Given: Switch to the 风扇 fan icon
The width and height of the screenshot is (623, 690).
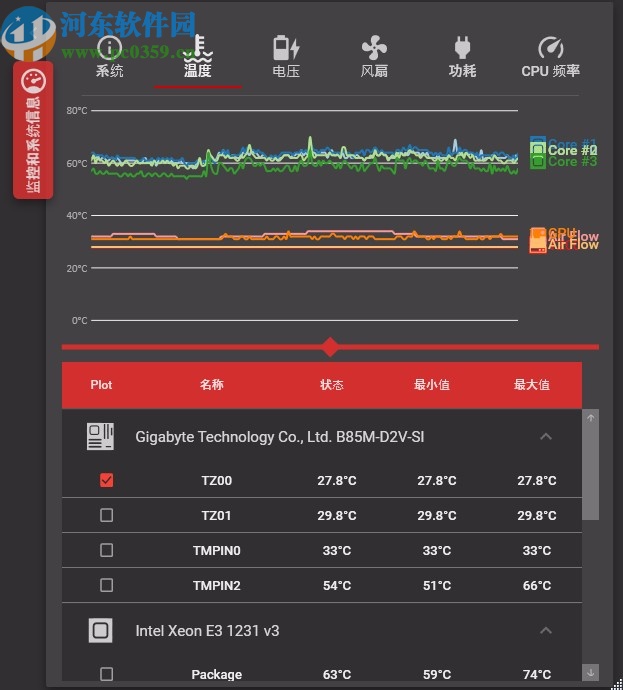Looking at the screenshot, I should pos(374,48).
